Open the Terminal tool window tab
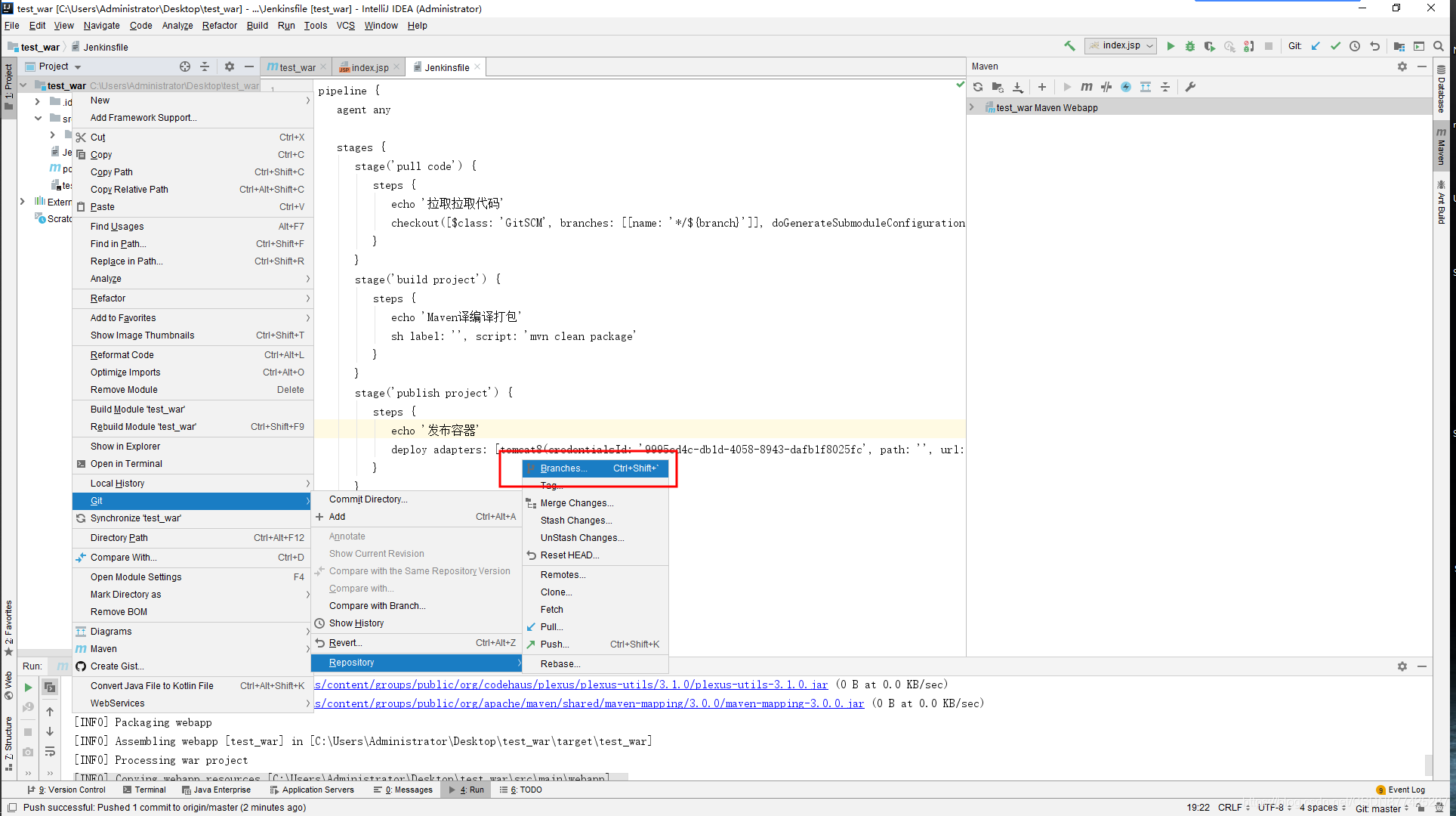 pyautogui.click(x=144, y=790)
